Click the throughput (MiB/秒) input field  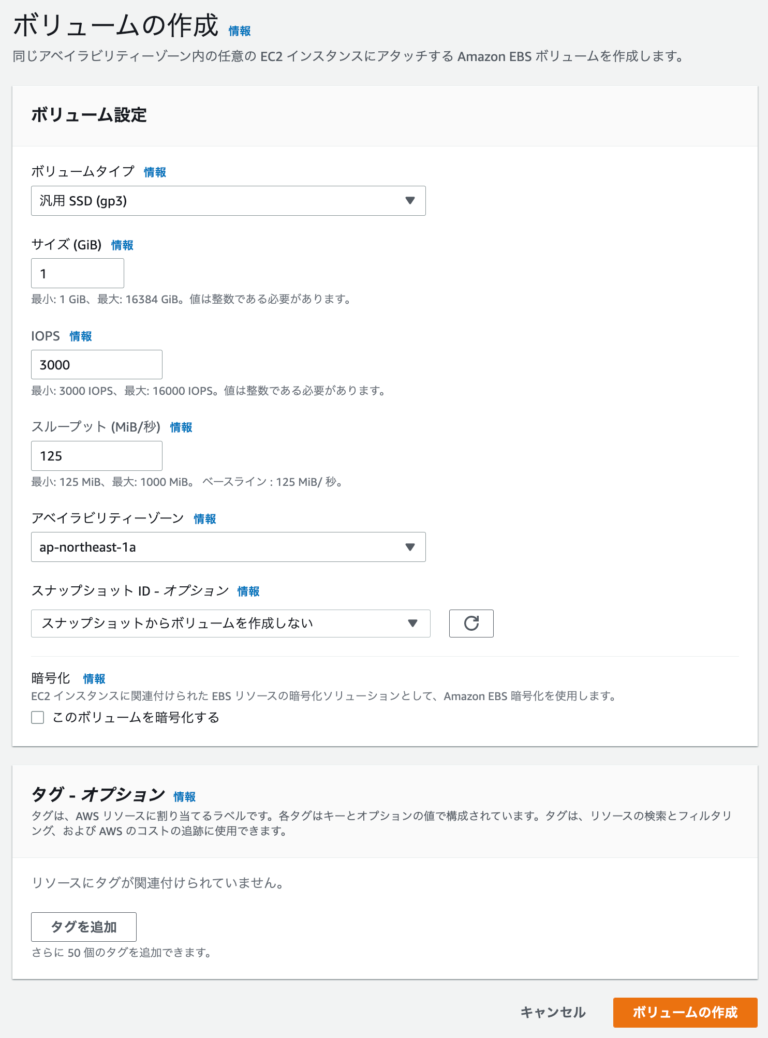click(x=96, y=455)
